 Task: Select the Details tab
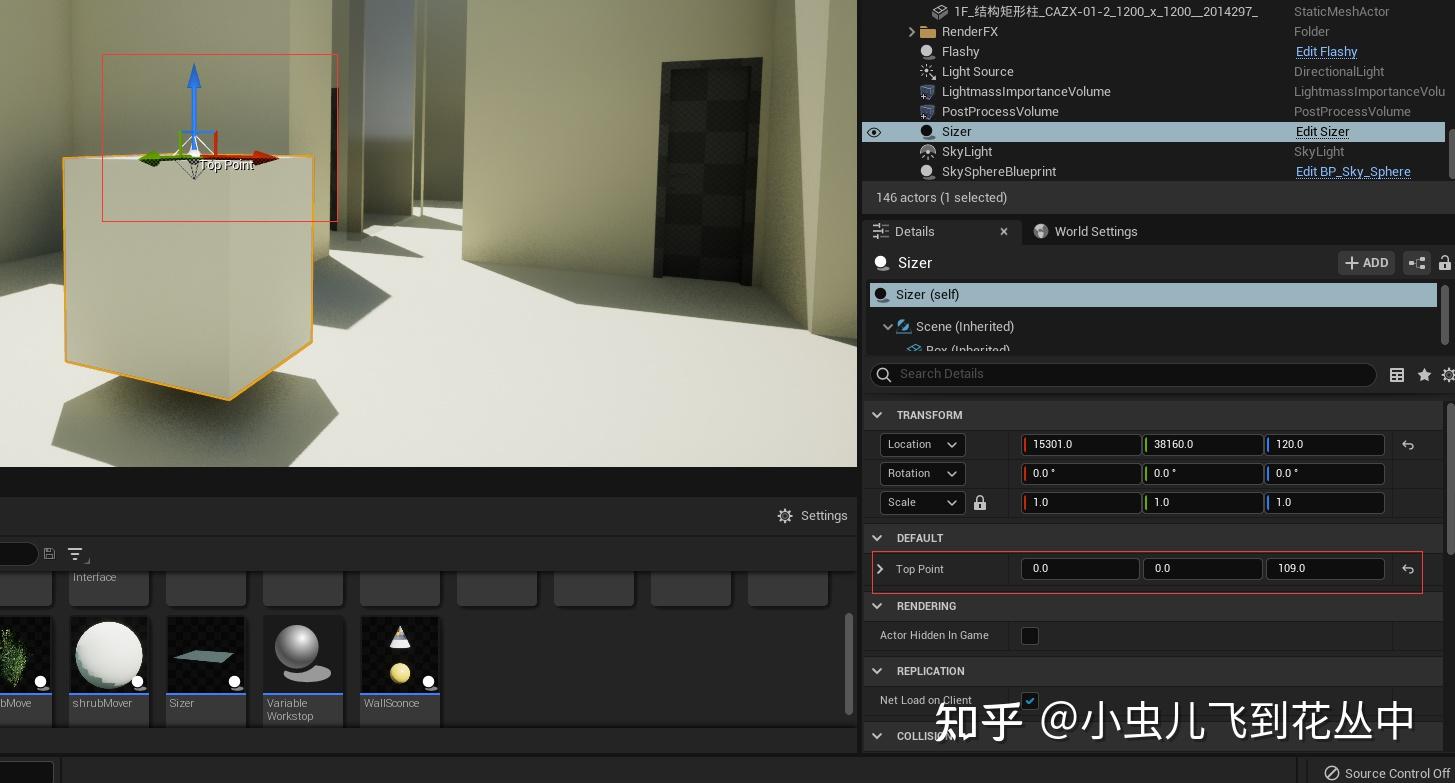coord(913,231)
